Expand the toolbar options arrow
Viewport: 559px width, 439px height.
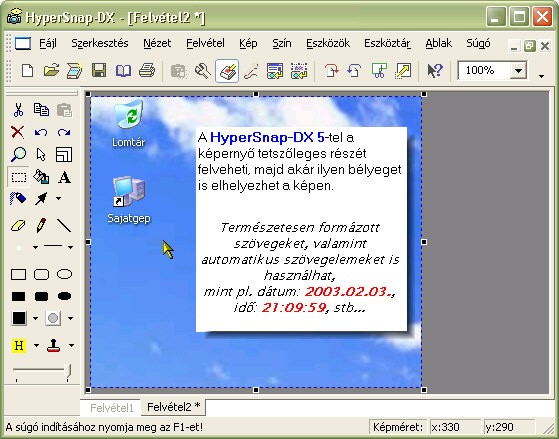point(542,76)
